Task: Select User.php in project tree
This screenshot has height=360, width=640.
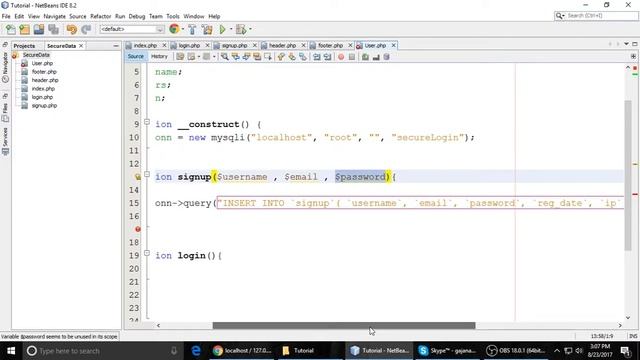Action: click(x=42, y=63)
